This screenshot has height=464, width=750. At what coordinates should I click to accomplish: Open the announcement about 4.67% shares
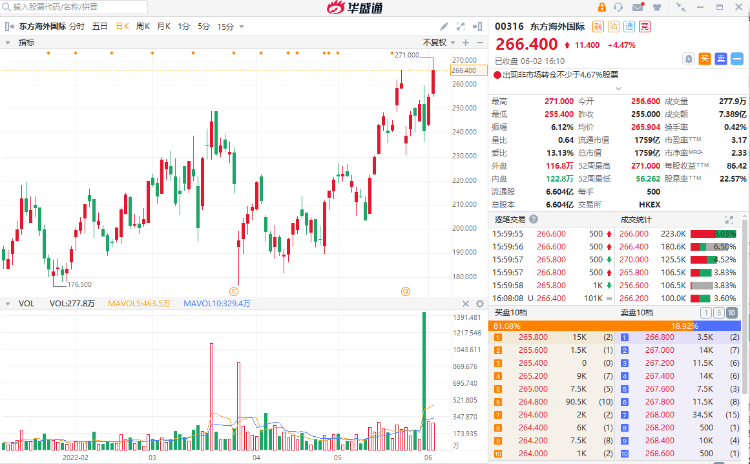coord(560,75)
